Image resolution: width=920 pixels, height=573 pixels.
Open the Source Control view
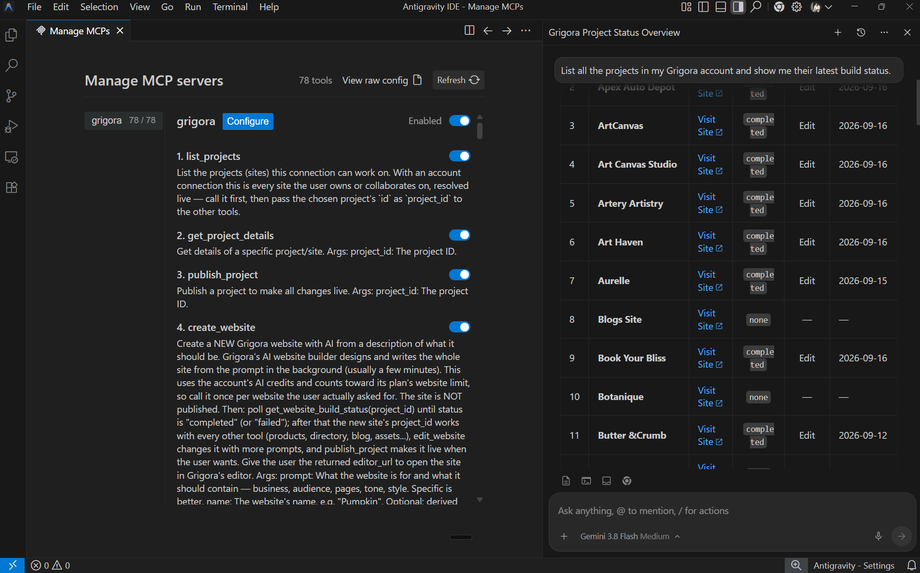(x=11, y=96)
